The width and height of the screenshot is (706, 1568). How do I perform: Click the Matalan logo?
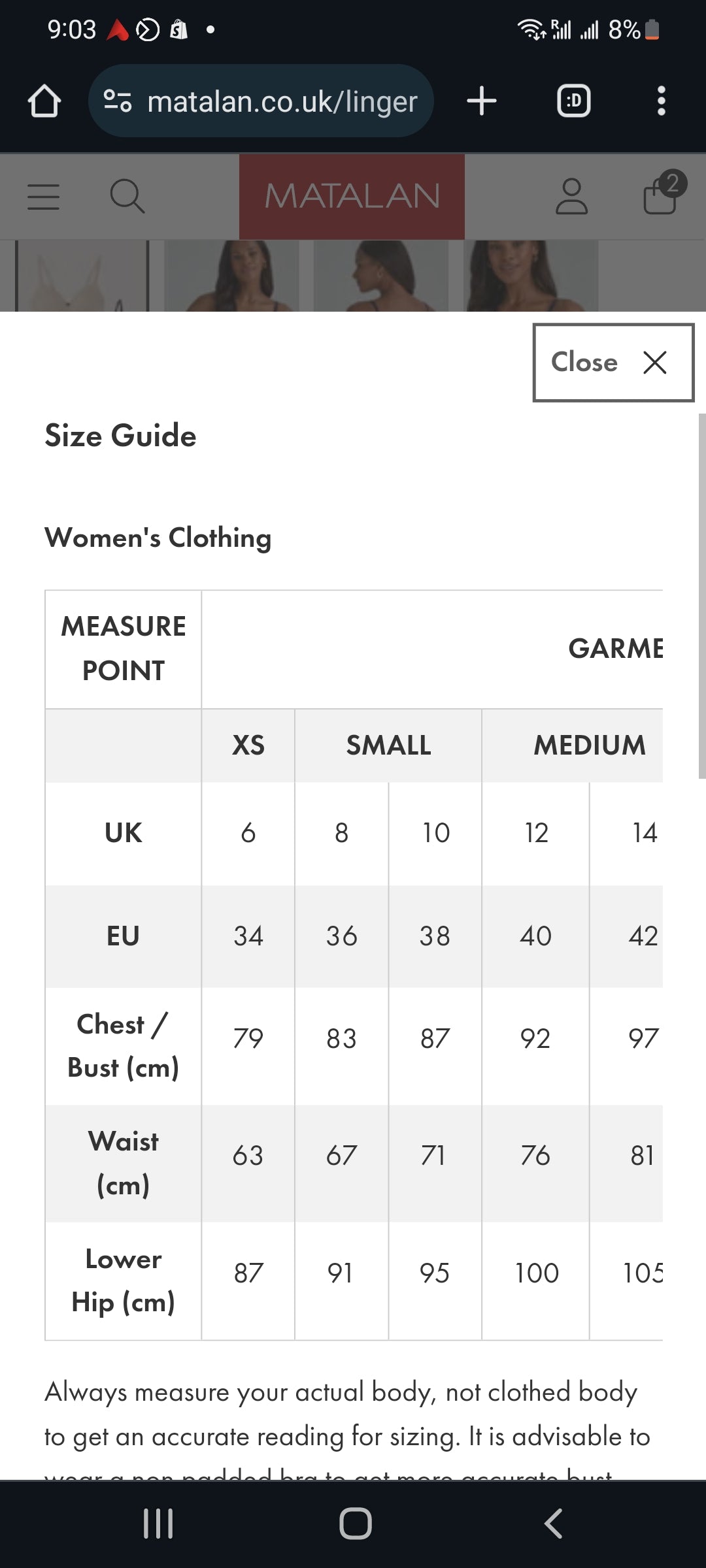[x=352, y=197]
